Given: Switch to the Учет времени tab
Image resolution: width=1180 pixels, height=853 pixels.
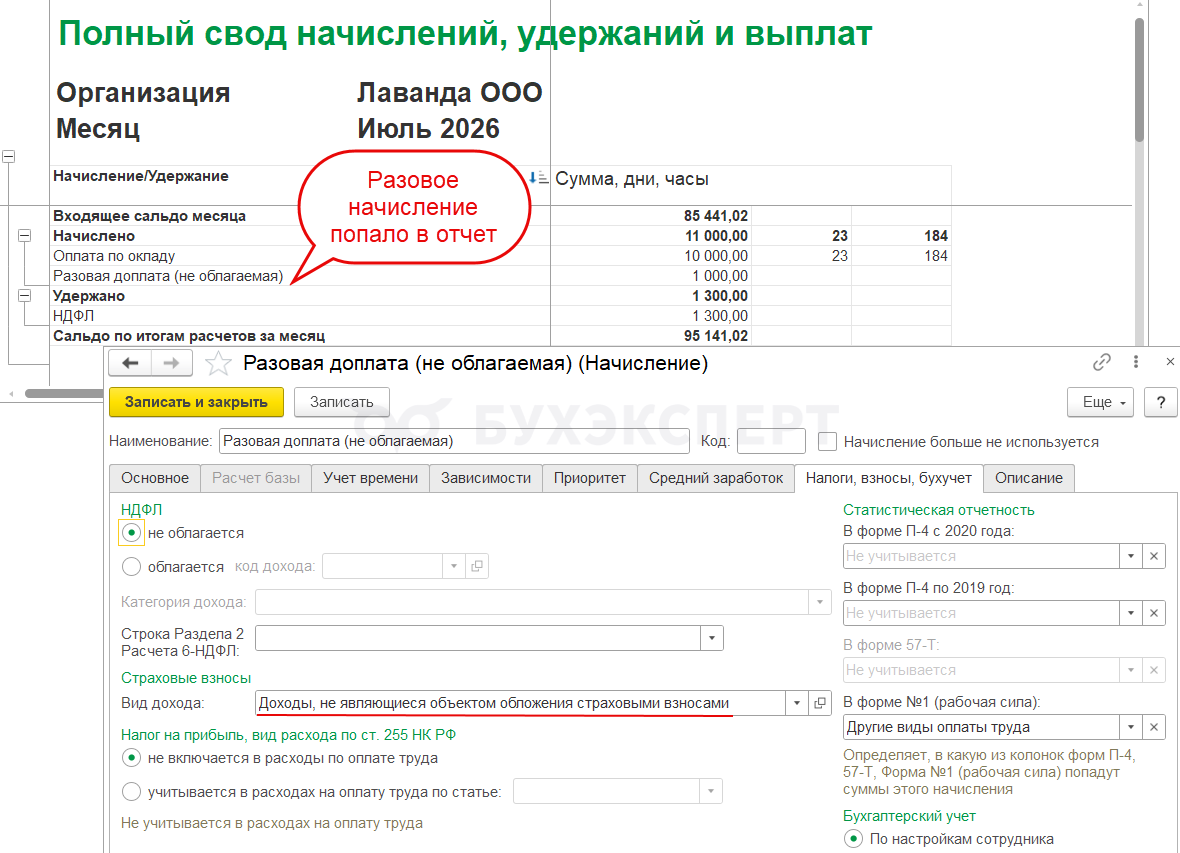Looking at the screenshot, I should (x=370, y=478).
